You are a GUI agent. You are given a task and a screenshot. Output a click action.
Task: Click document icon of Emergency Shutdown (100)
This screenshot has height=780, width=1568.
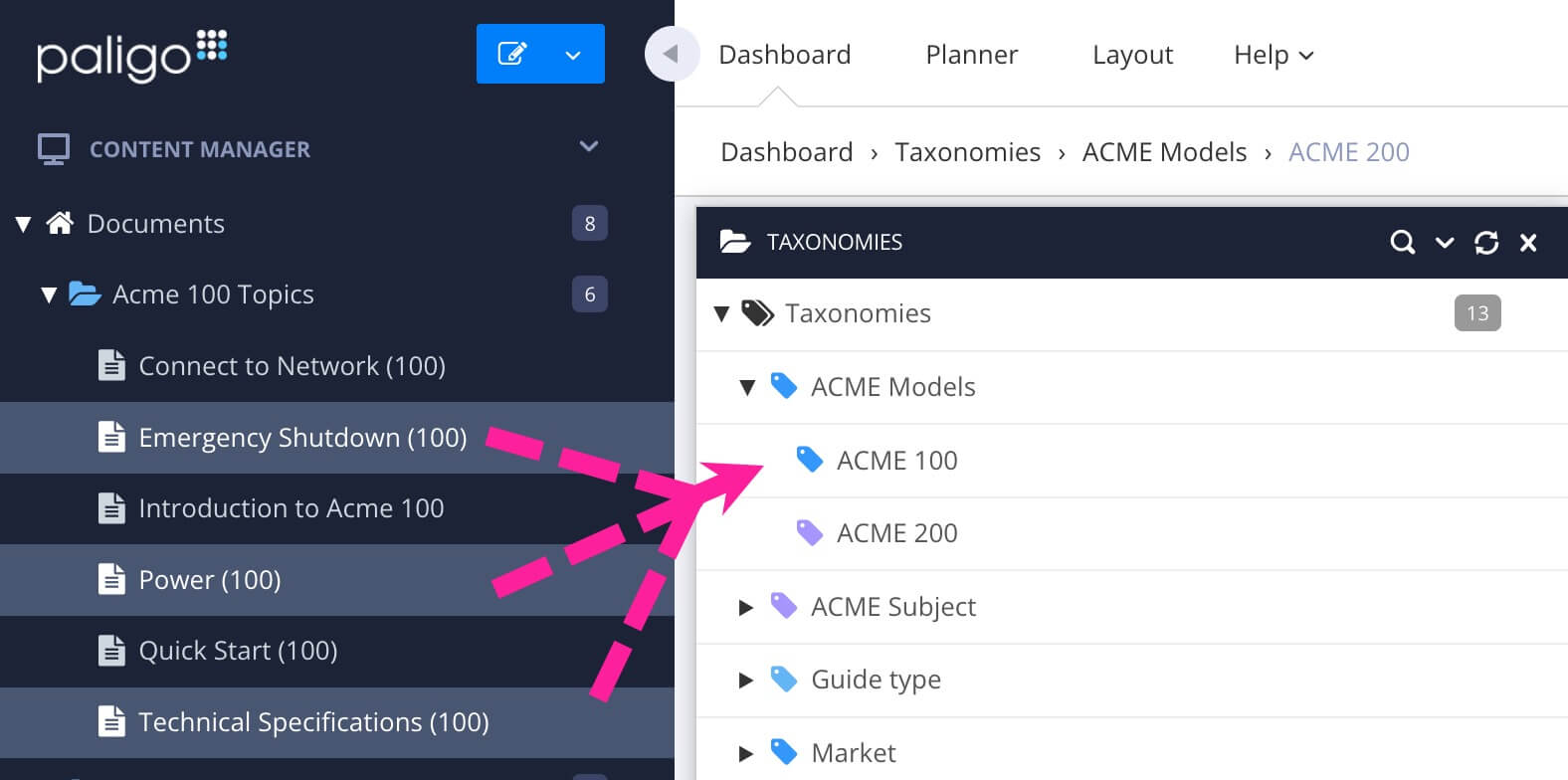tap(111, 437)
